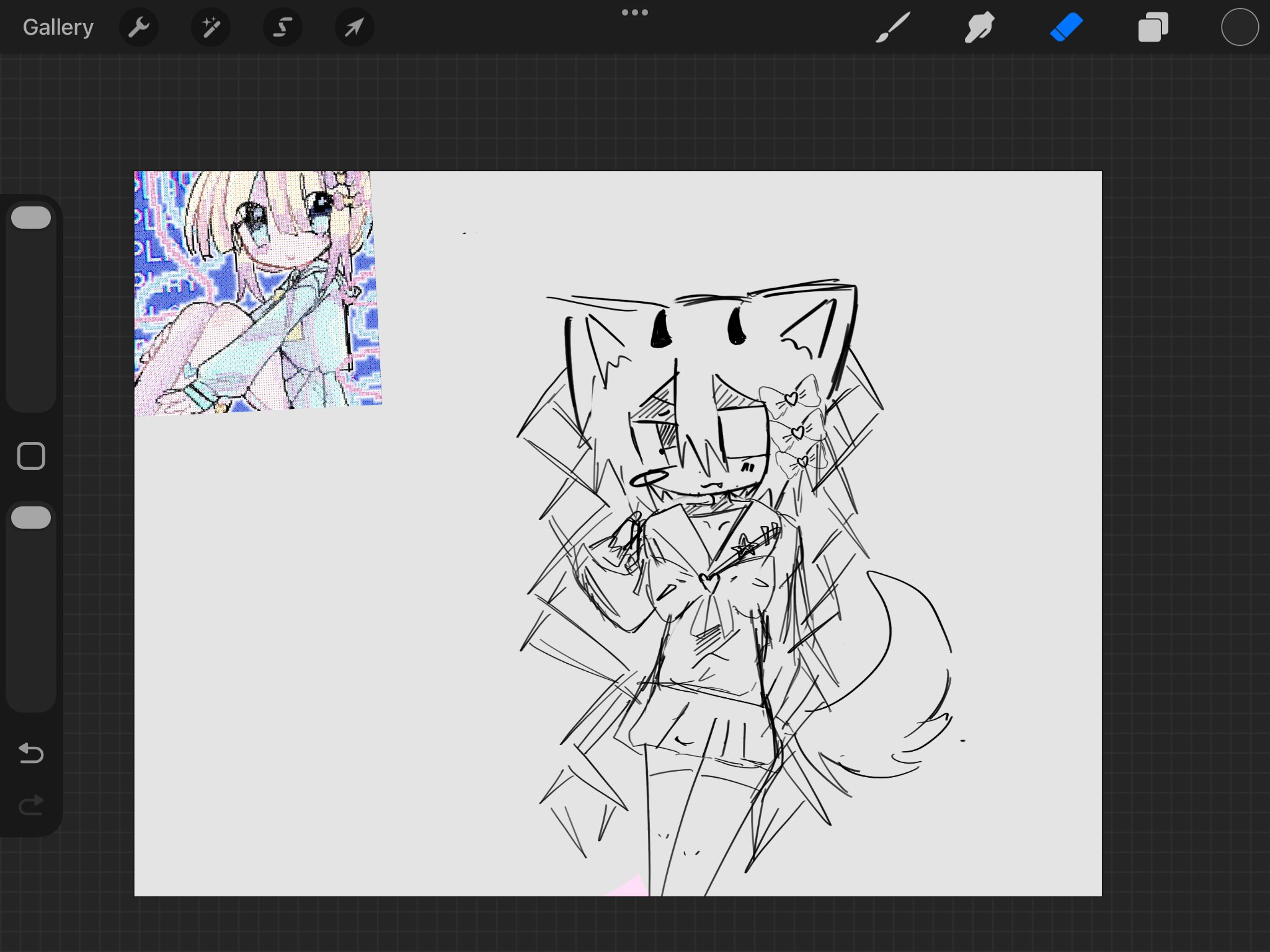Tap the brush opacity slider handle

(x=31, y=518)
